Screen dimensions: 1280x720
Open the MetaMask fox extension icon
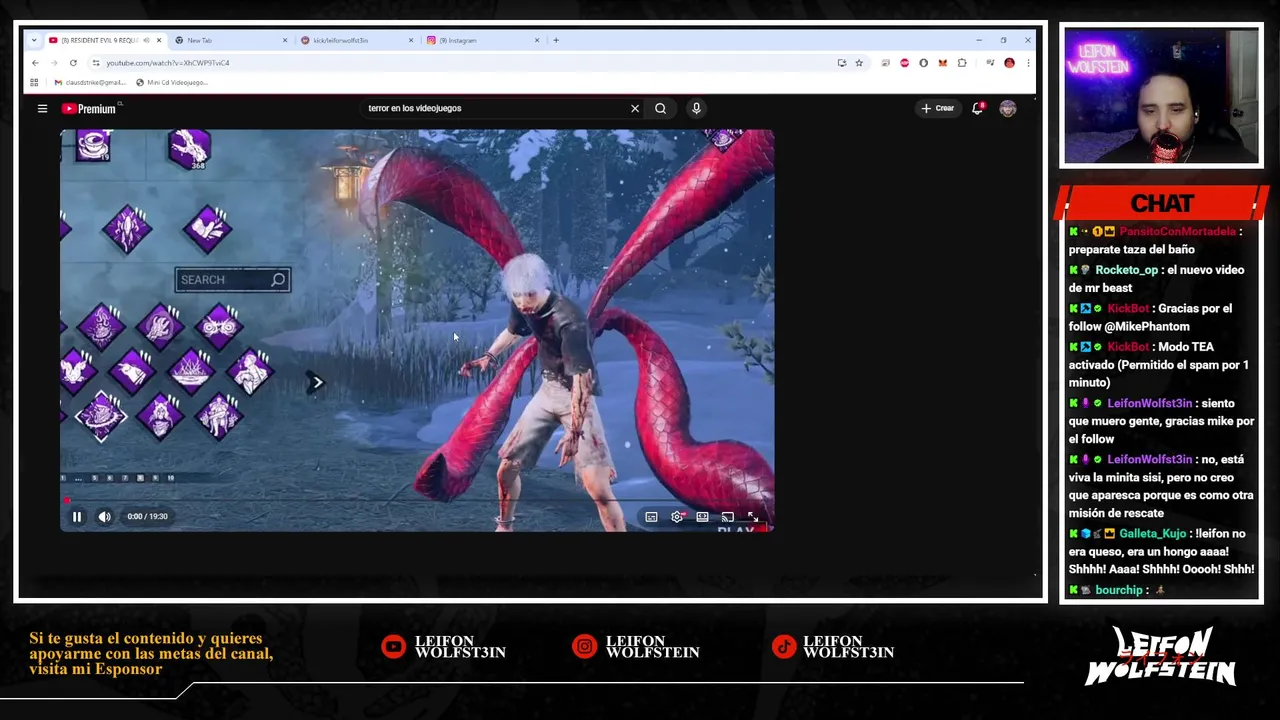click(942, 63)
